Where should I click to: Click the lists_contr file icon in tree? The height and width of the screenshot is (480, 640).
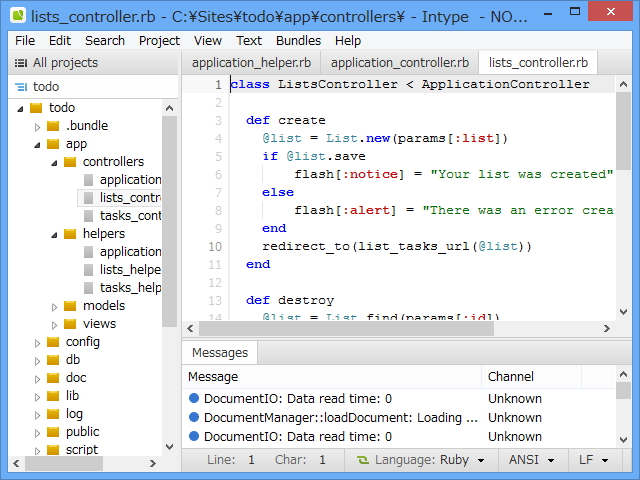88,198
